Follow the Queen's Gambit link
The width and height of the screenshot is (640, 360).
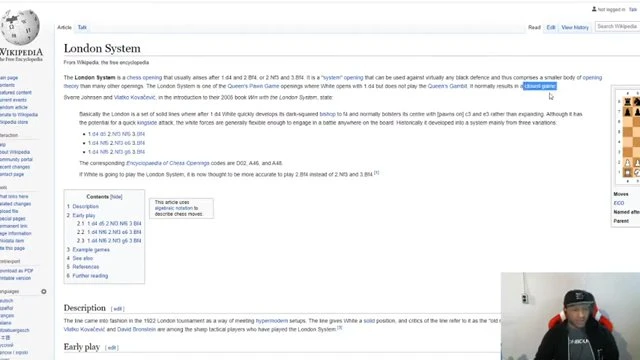pyautogui.click(x=447, y=86)
